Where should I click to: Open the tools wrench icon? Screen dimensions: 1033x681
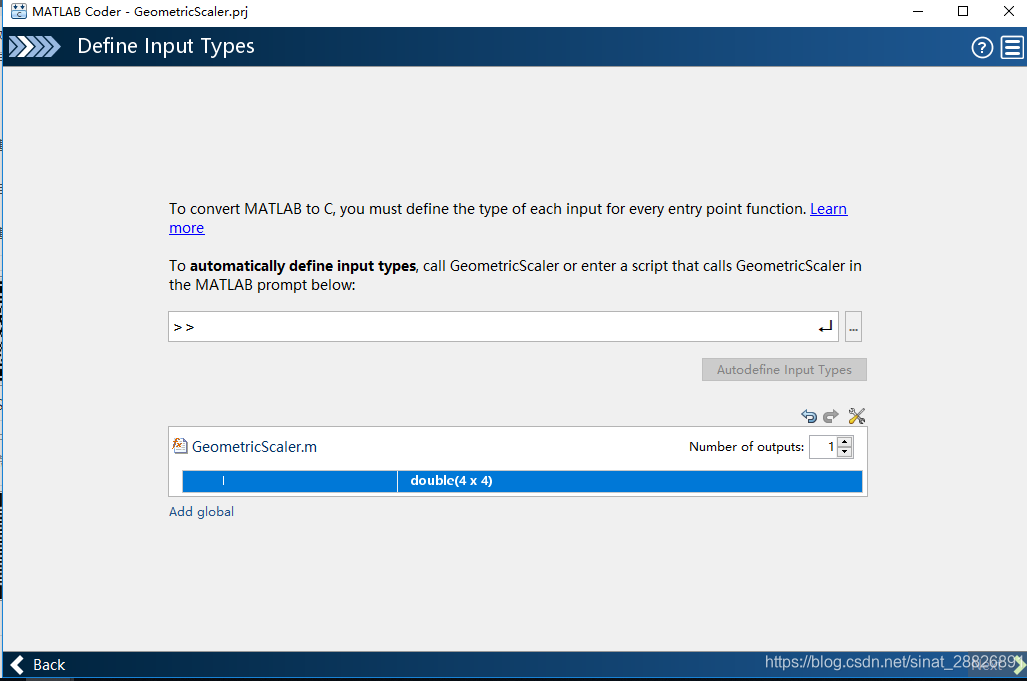point(856,416)
